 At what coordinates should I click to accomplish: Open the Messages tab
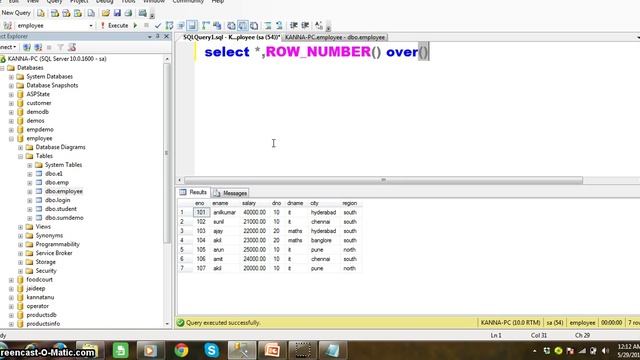pos(230,193)
